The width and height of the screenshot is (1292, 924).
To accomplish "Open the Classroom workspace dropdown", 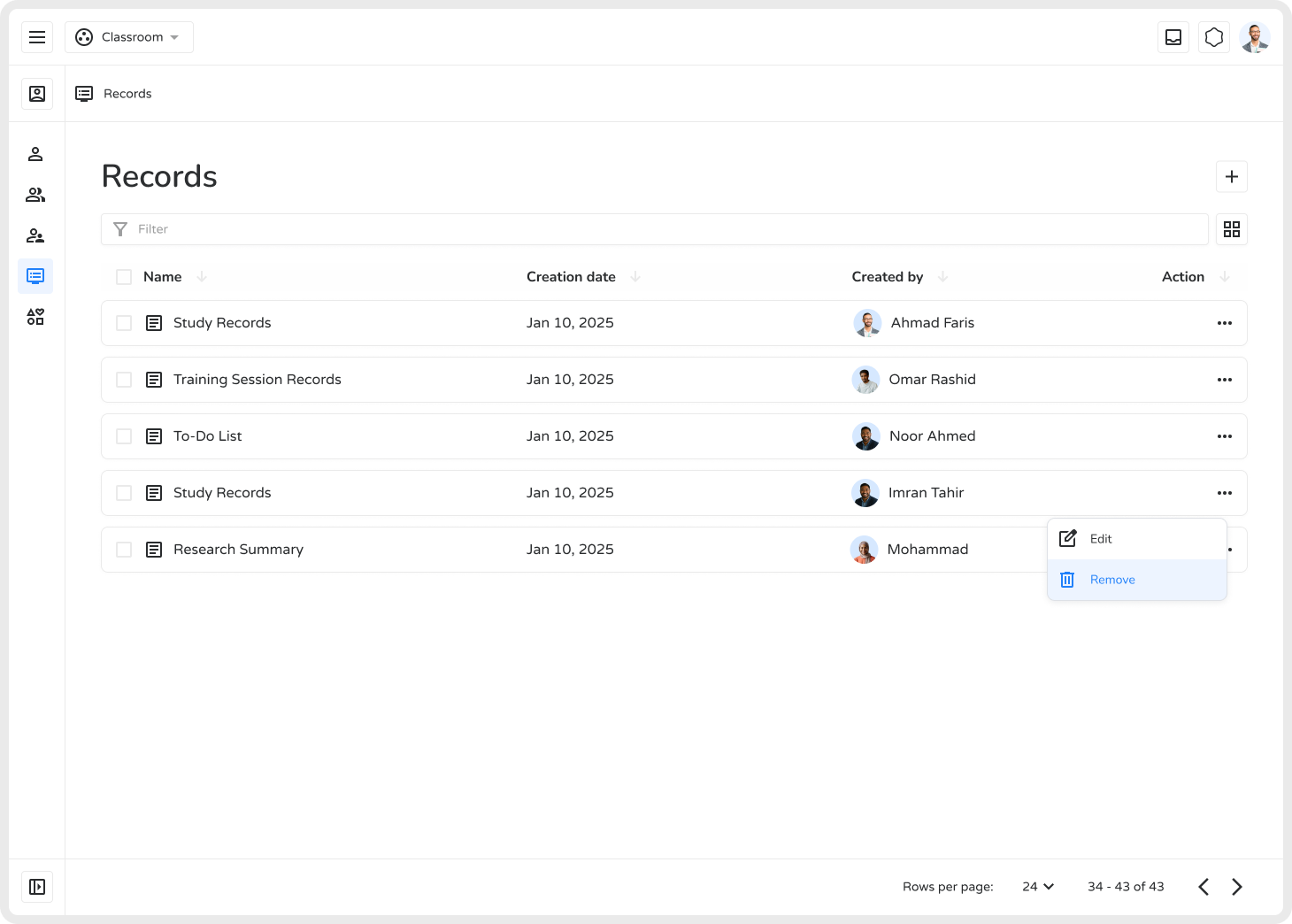I will 129,37.
